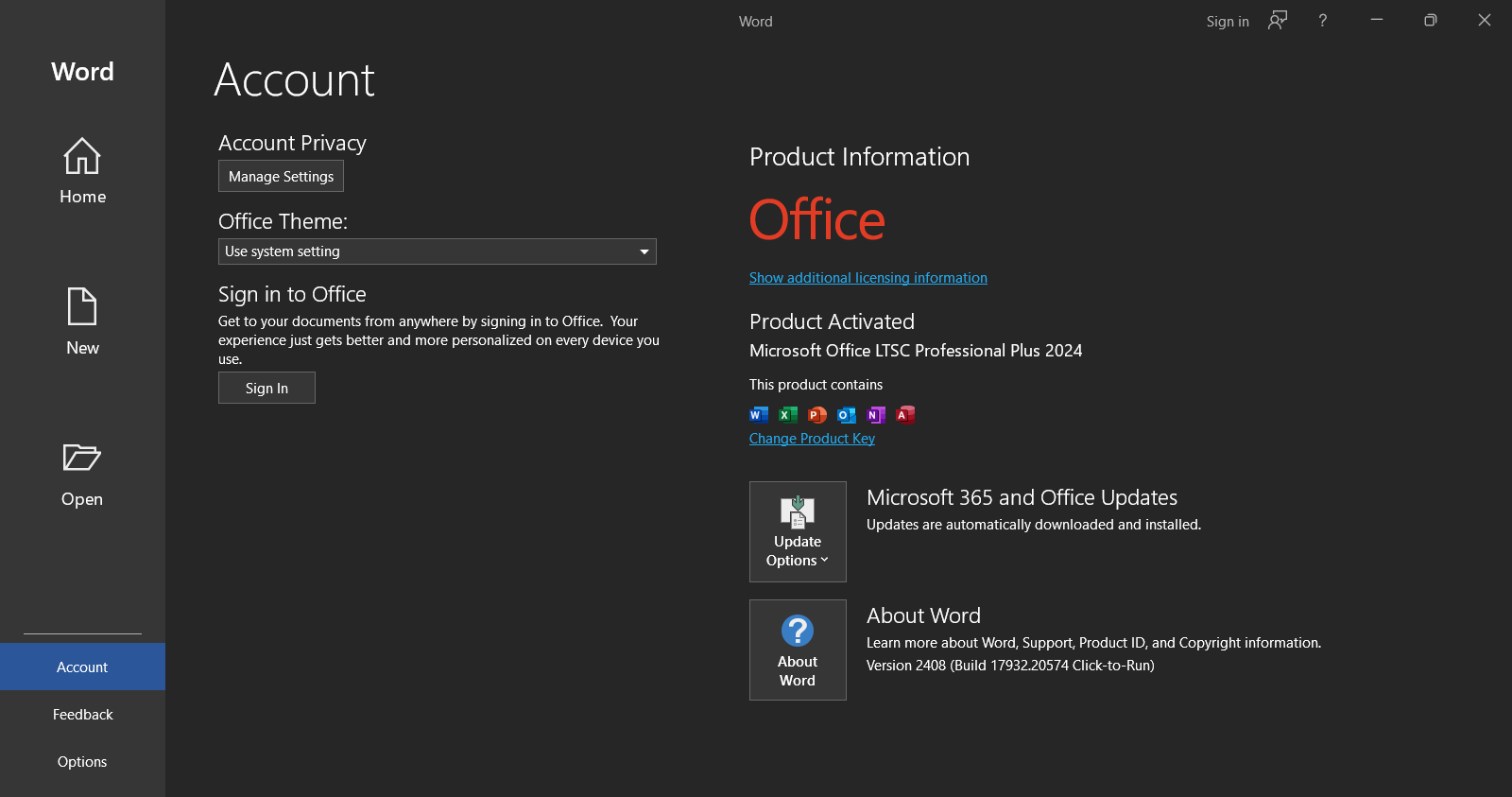
Task: Open the Home page in sidebar
Action: (x=82, y=171)
